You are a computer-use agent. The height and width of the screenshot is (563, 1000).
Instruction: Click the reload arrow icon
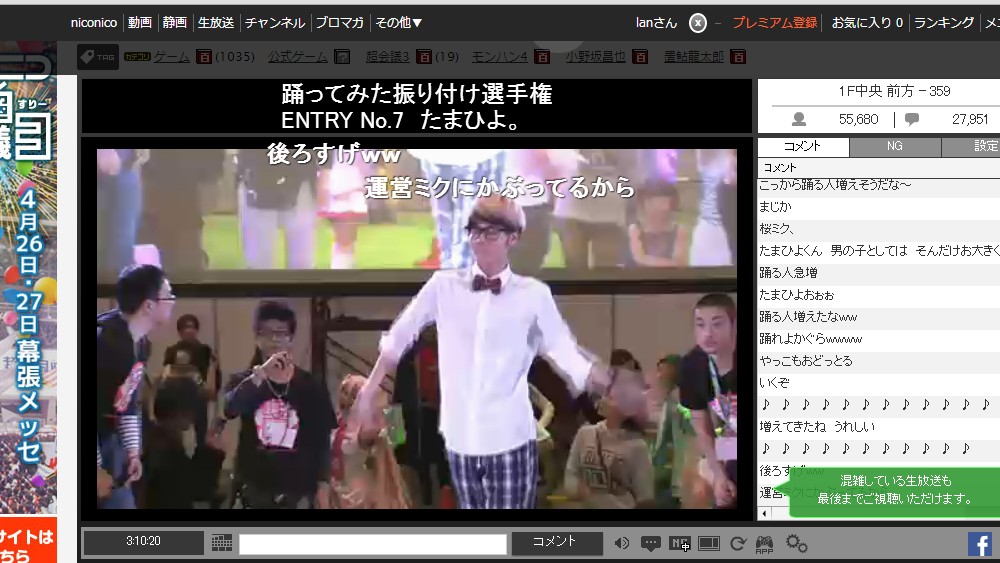[x=738, y=543]
